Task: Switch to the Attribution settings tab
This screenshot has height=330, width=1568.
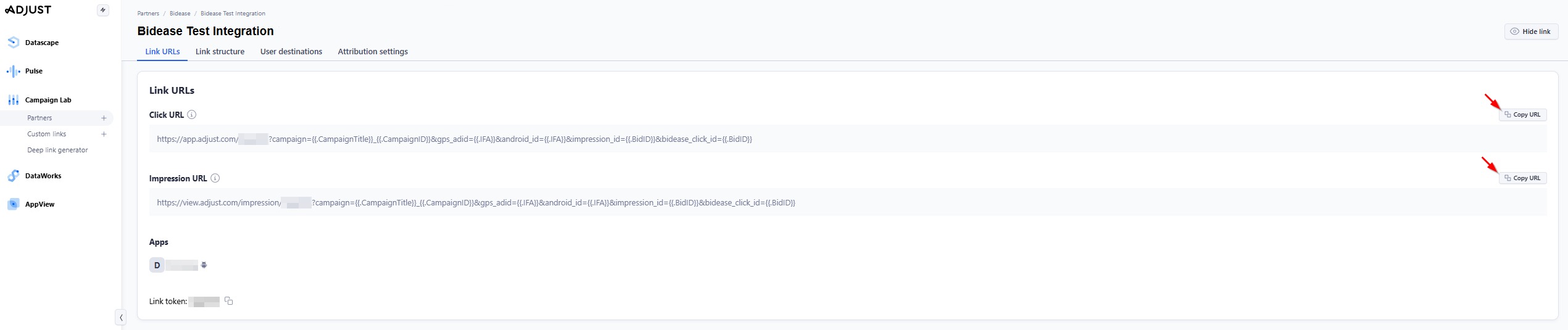Action: pos(373,52)
